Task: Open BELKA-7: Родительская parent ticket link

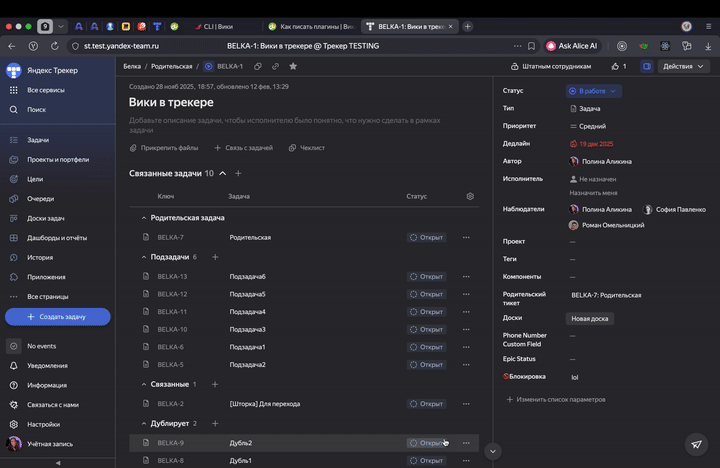Action: click(x=606, y=295)
